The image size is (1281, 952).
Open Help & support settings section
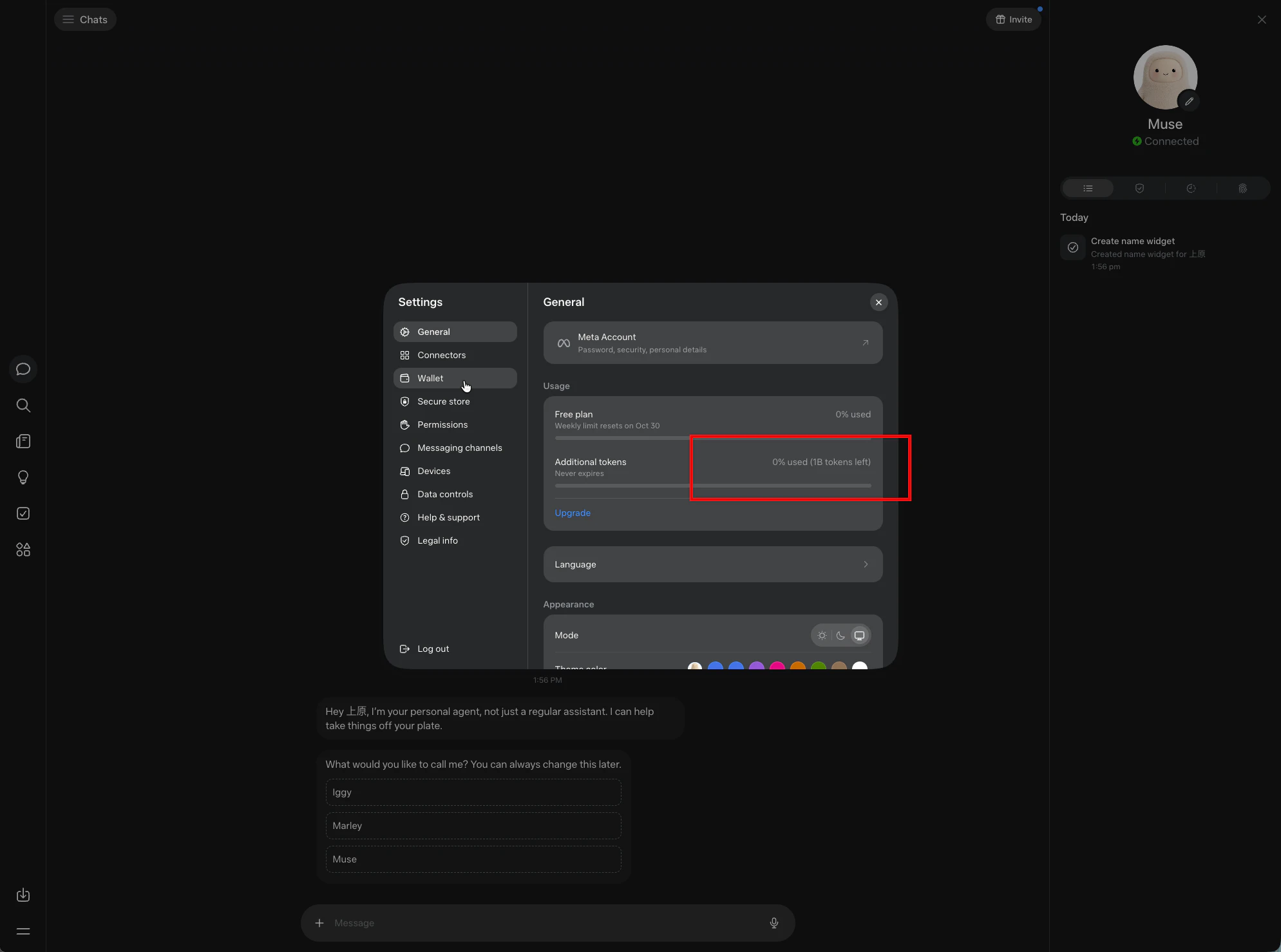(x=455, y=517)
